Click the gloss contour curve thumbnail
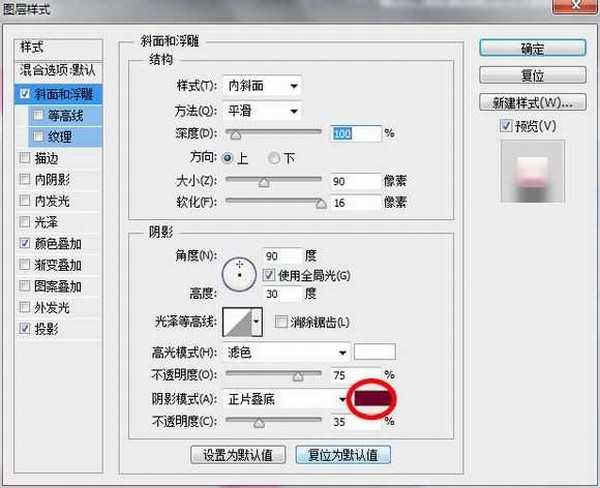 coord(237,322)
